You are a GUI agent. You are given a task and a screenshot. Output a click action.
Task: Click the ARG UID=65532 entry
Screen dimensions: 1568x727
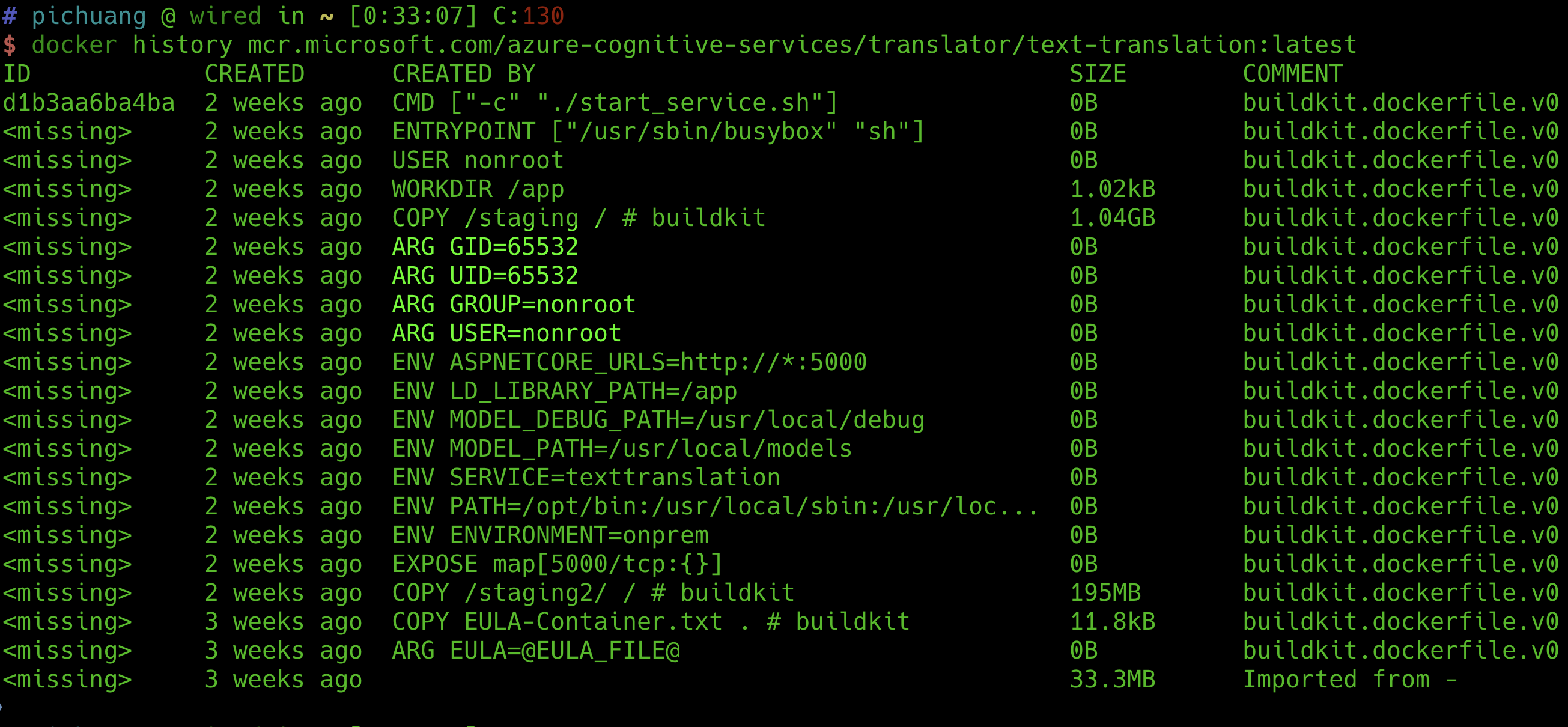click(485, 276)
